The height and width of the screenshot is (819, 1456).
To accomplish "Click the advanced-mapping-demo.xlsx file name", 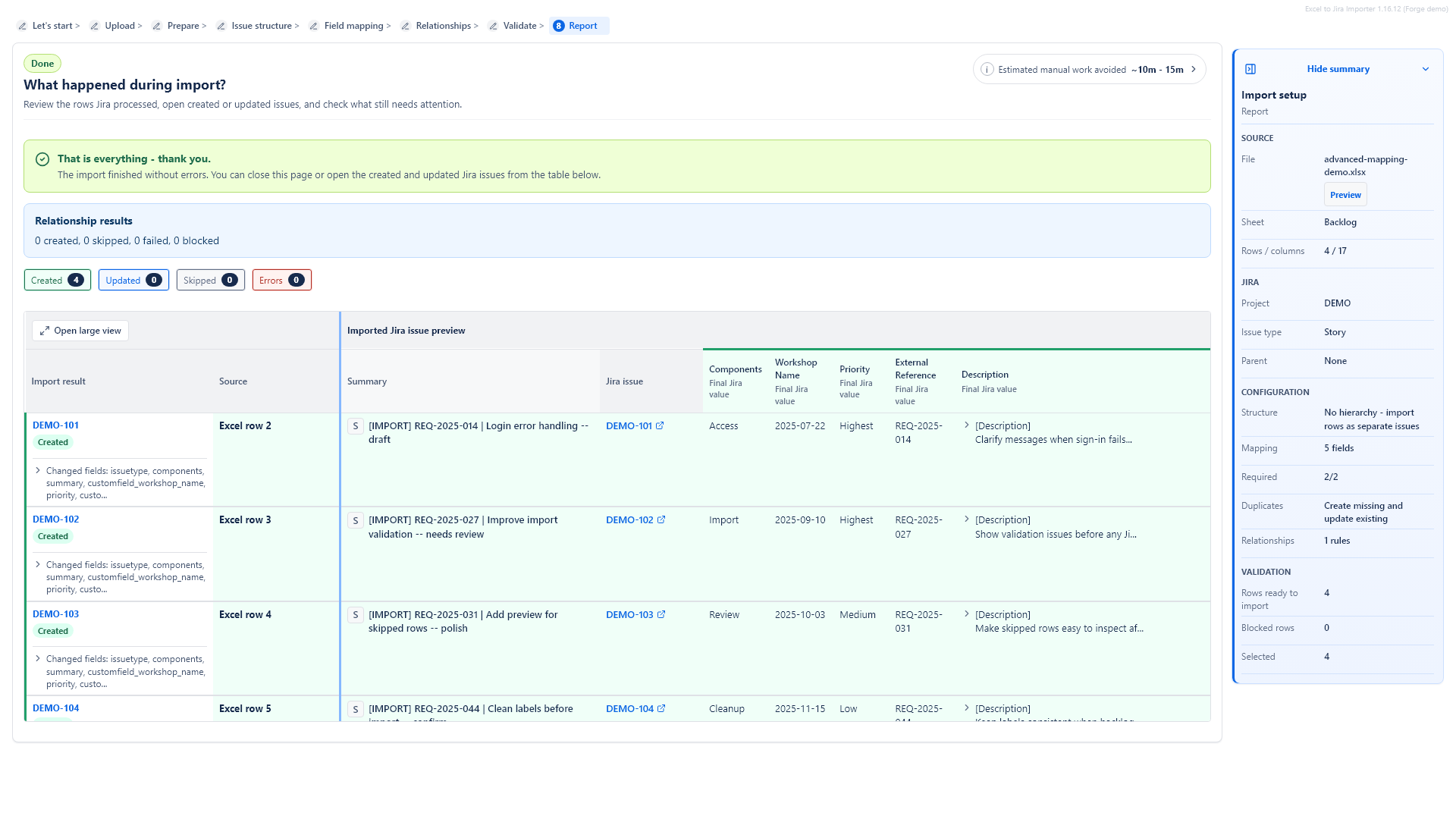I will coord(1365,165).
